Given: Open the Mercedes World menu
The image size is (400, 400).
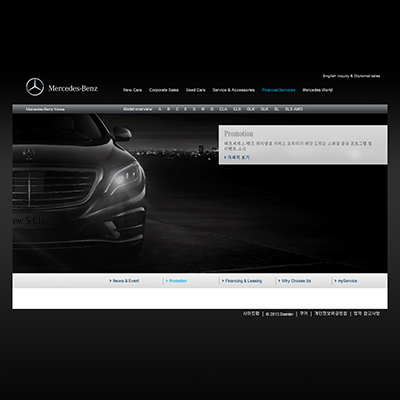Looking at the screenshot, I should [x=317, y=90].
